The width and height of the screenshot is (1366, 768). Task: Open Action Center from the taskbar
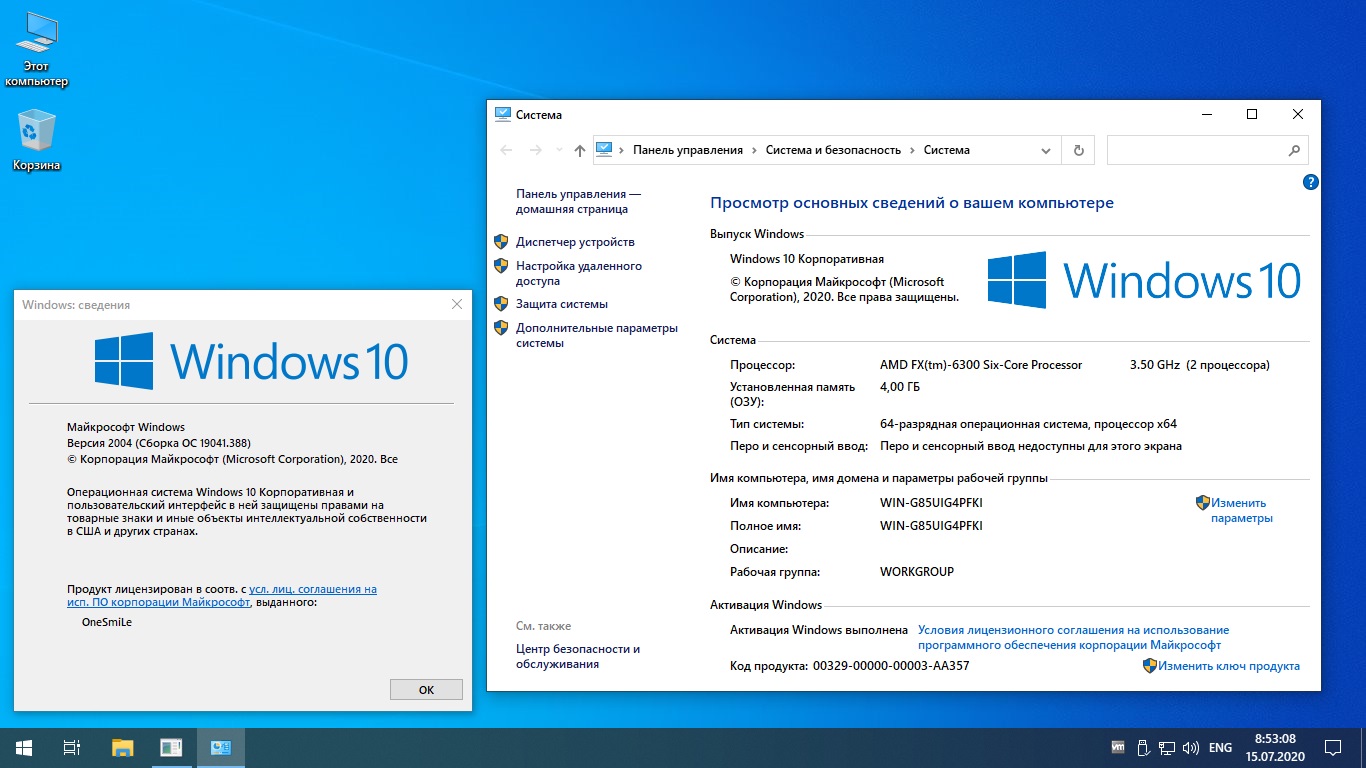point(1332,747)
